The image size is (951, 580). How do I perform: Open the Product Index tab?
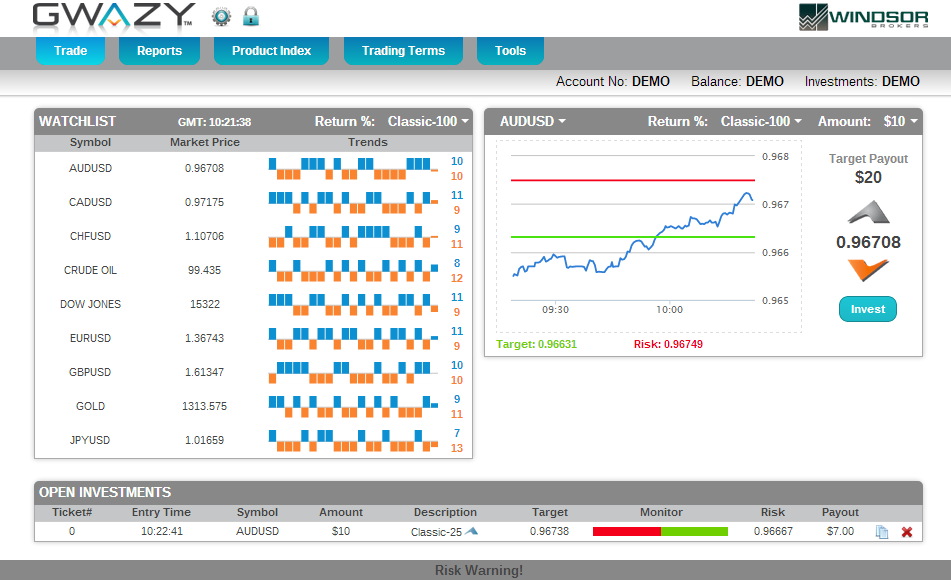pyautogui.click(x=271, y=51)
